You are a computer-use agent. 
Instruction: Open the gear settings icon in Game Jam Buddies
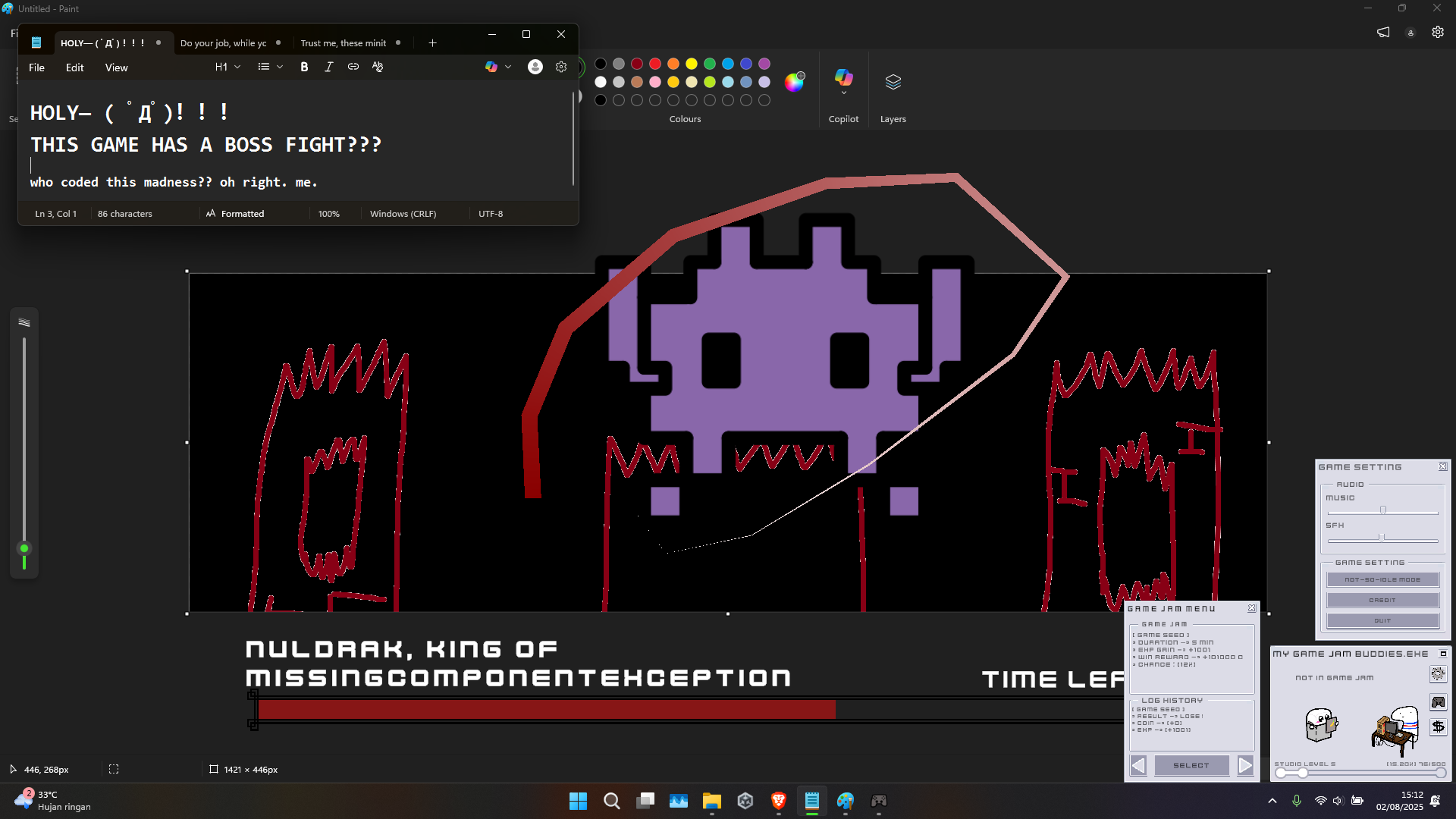[x=1438, y=674]
